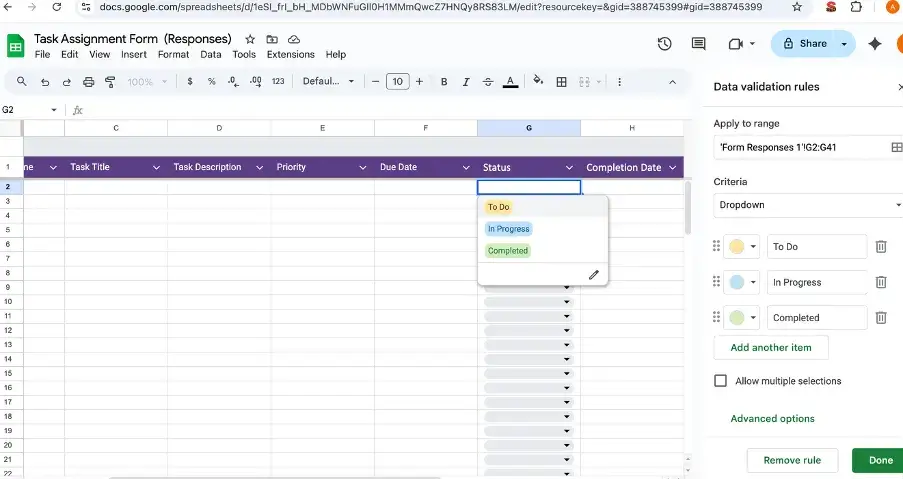Click Add another item button
This screenshot has height=480, width=904.
point(771,347)
